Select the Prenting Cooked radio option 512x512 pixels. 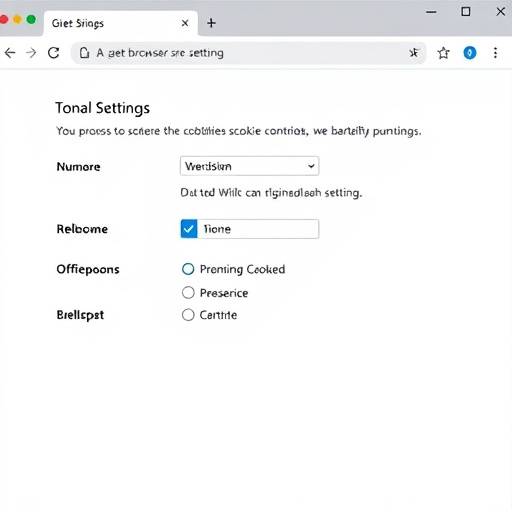pyautogui.click(x=188, y=269)
